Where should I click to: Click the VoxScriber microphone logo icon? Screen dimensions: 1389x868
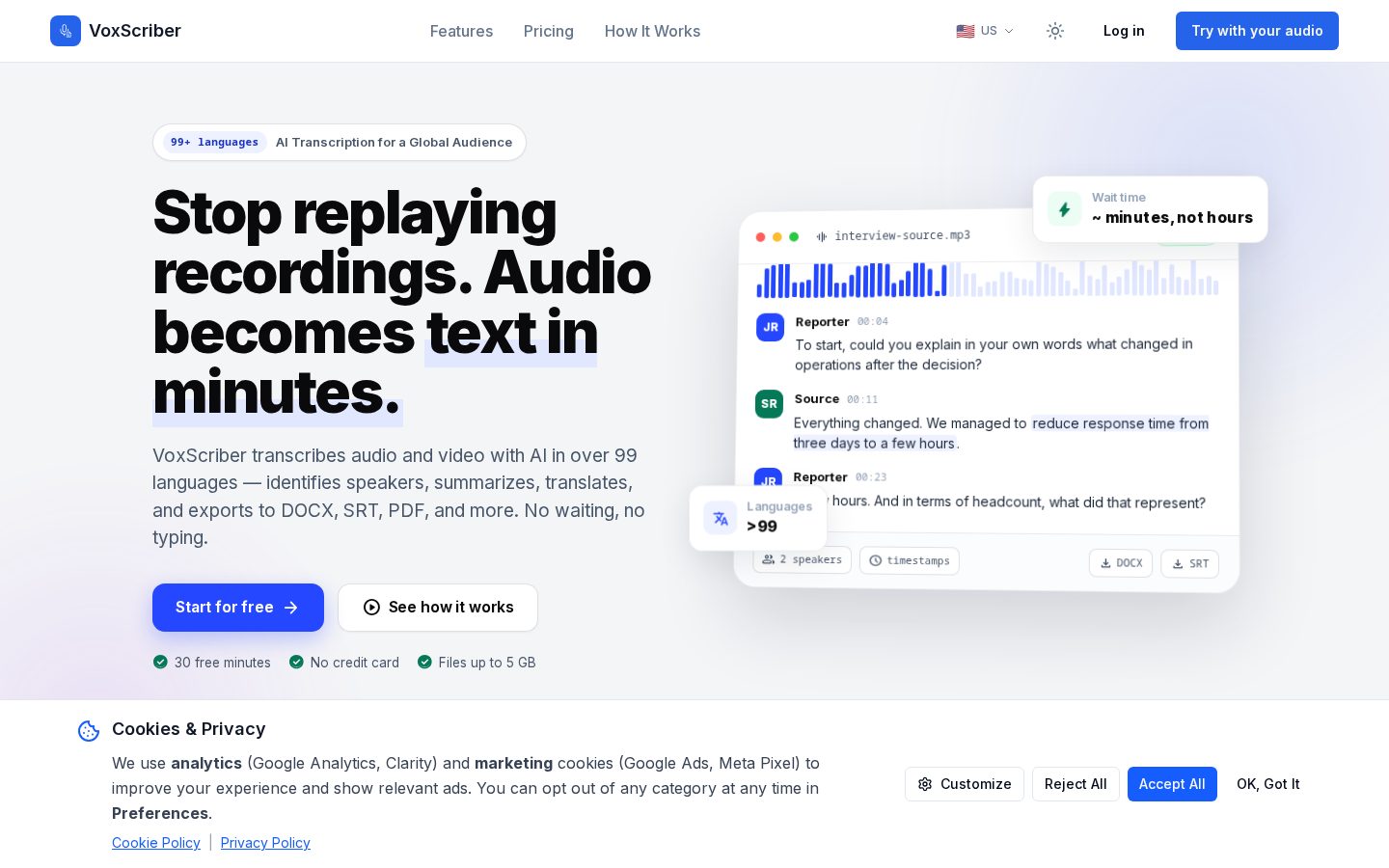coord(66,31)
